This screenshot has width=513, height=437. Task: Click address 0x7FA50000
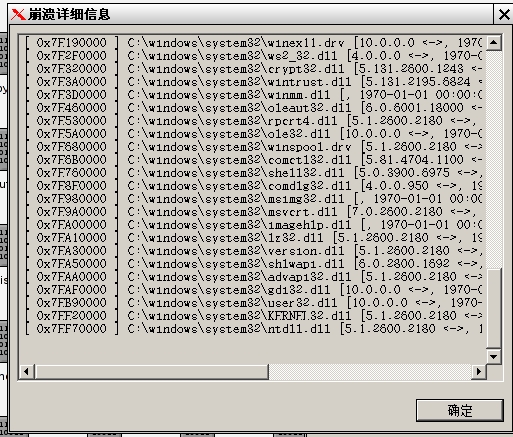(x=71, y=264)
